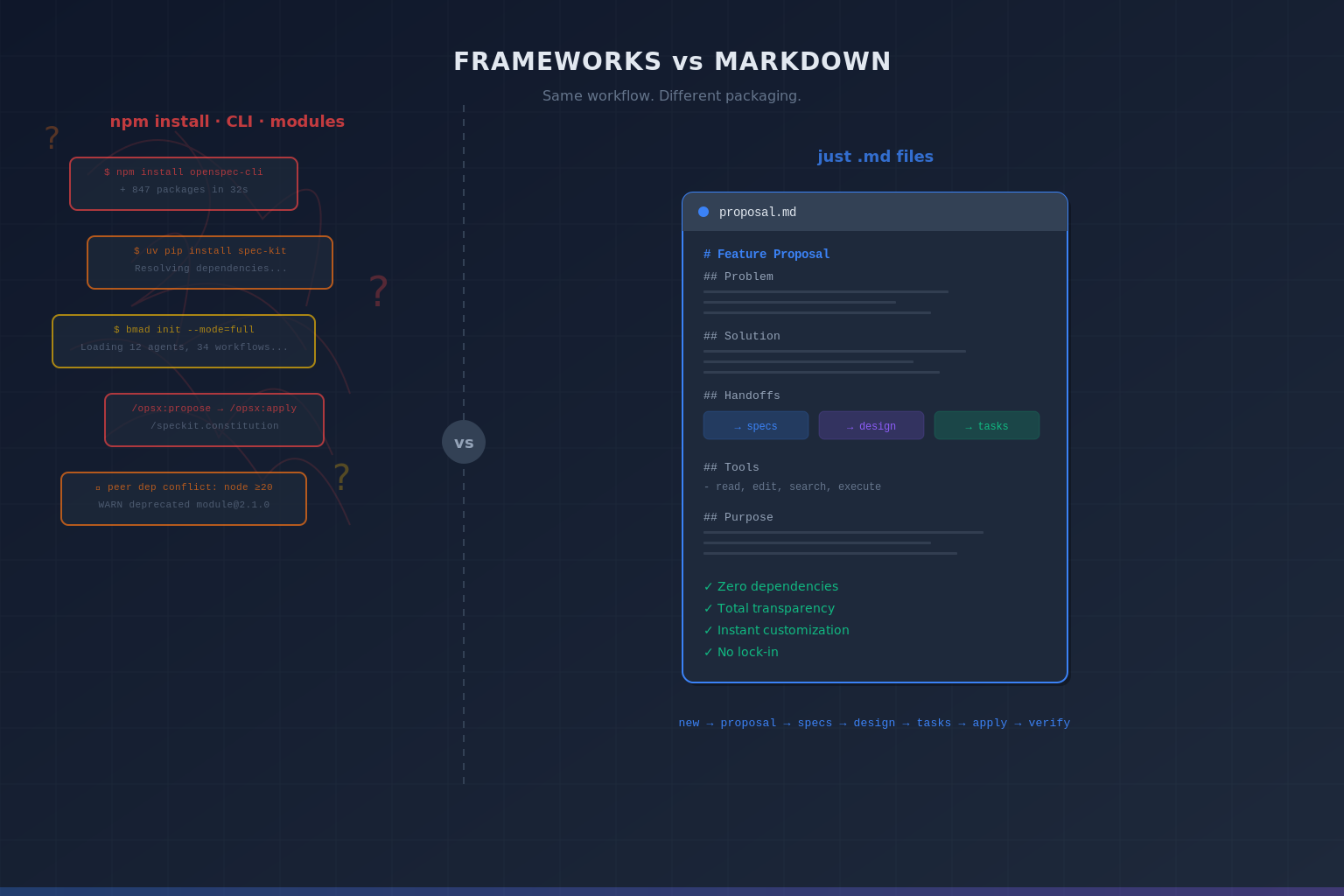The image size is (1344, 896).
Task: Click the 'bmad init --mode=full' card
Action: click(184, 341)
